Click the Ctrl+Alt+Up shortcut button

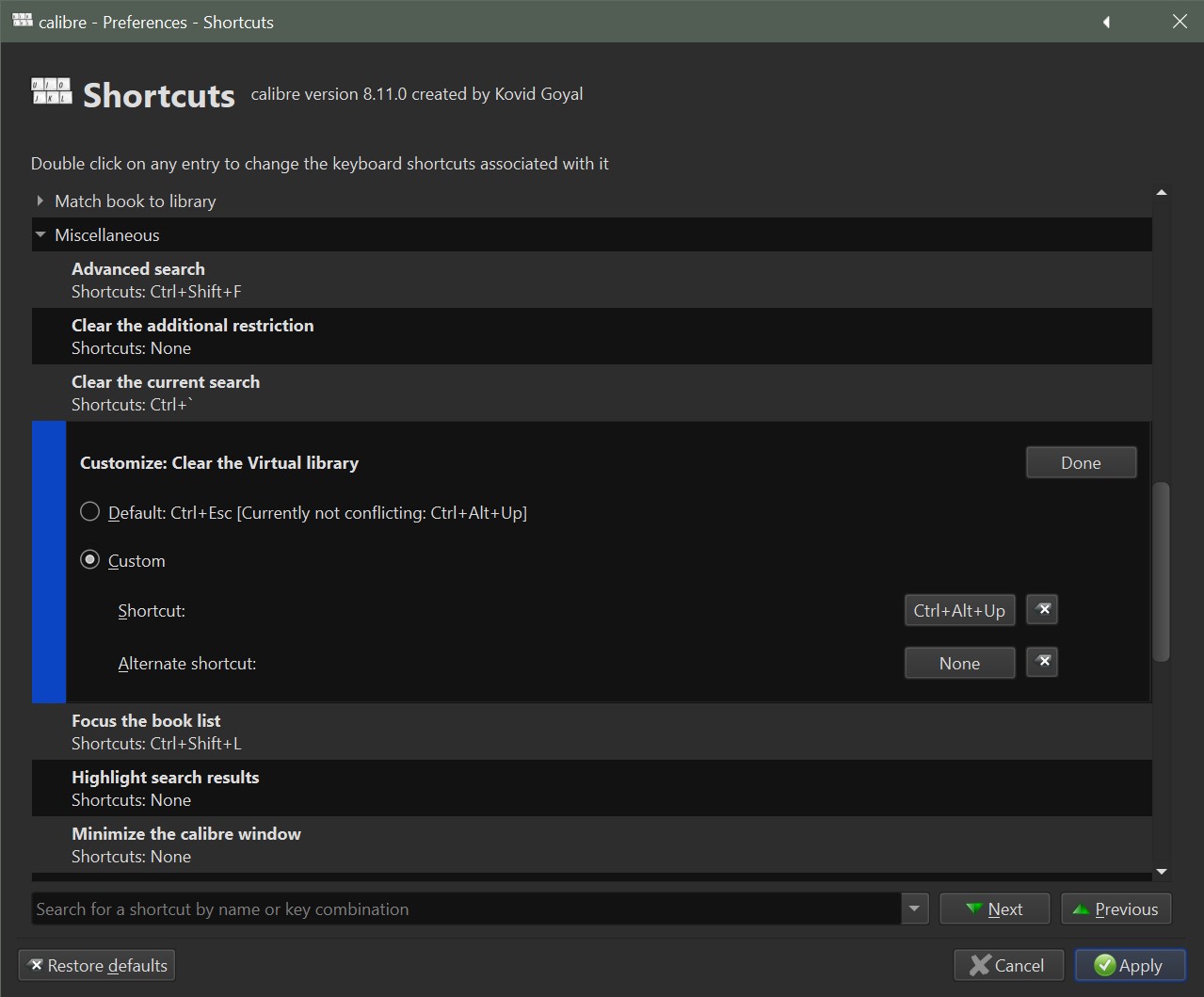(x=958, y=610)
